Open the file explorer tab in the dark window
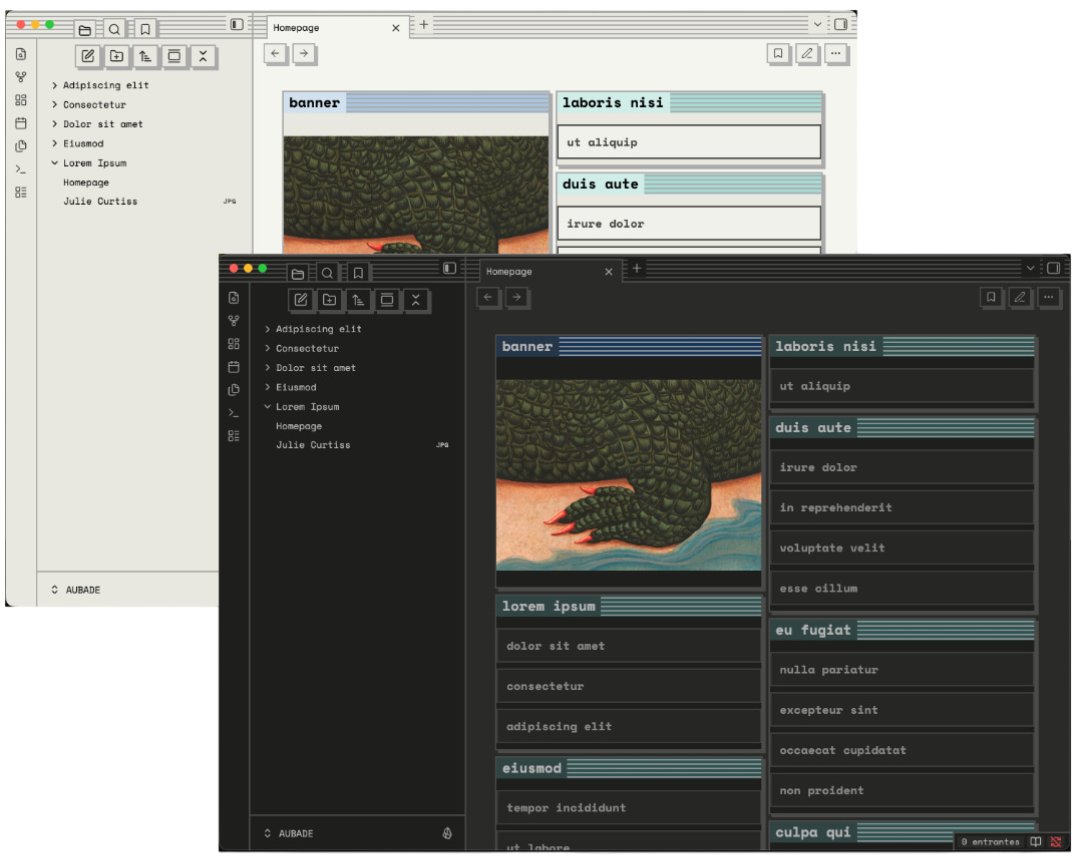 pyautogui.click(x=298, y=273)
